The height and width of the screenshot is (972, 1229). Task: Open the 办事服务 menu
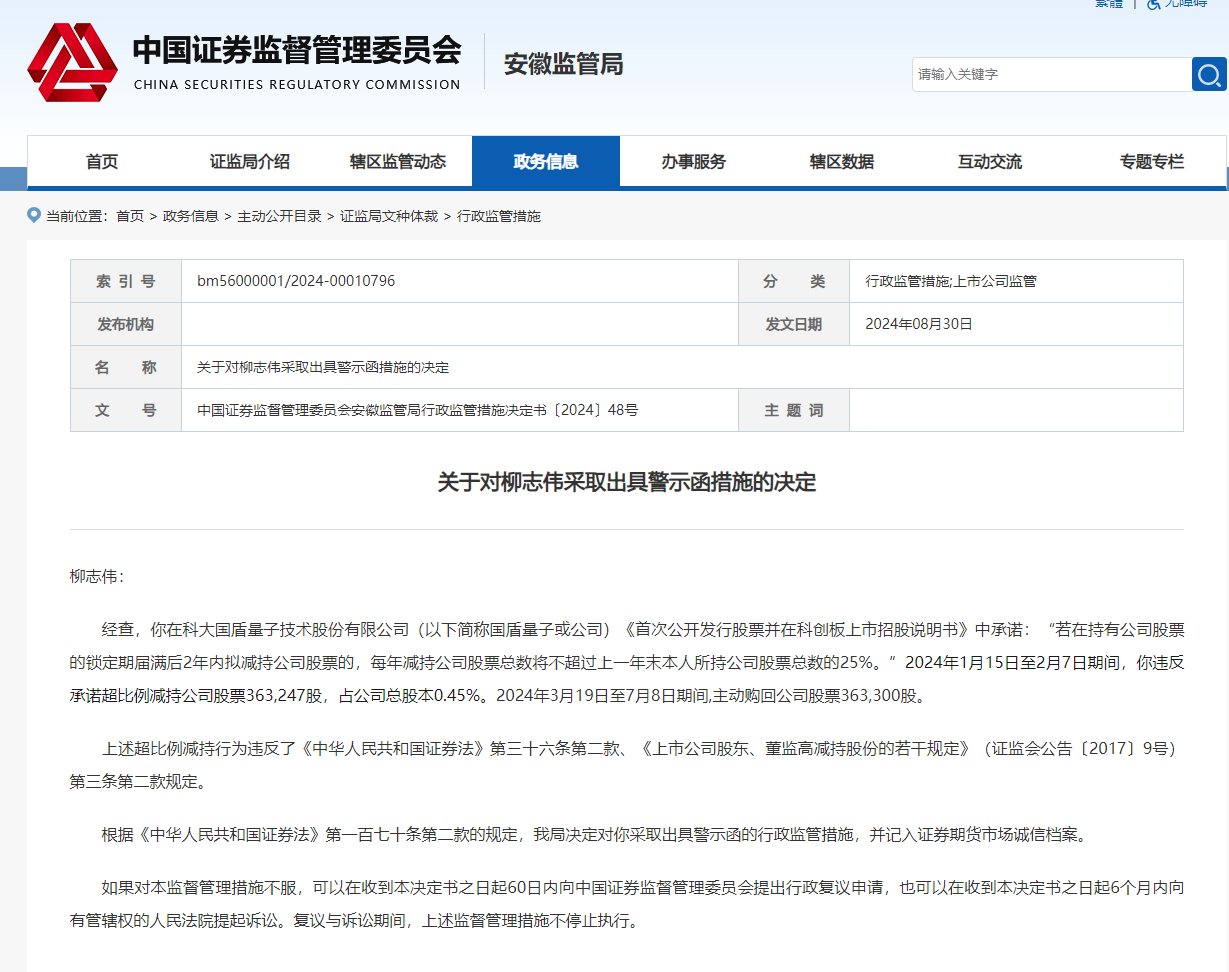(694, 161)
